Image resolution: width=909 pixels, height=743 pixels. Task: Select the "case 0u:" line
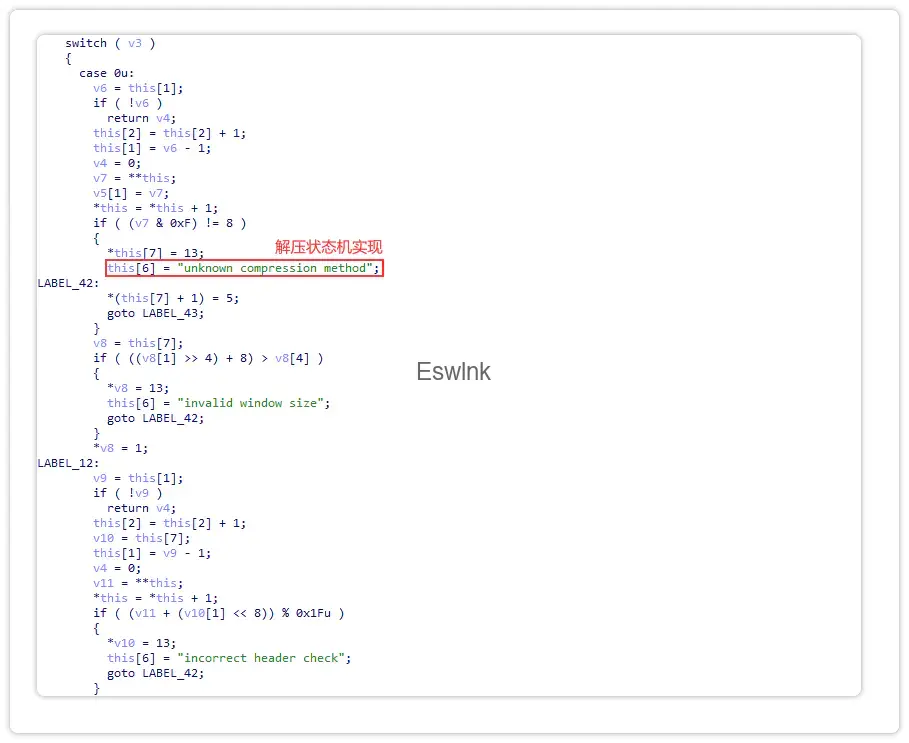[x=106, y=73]
